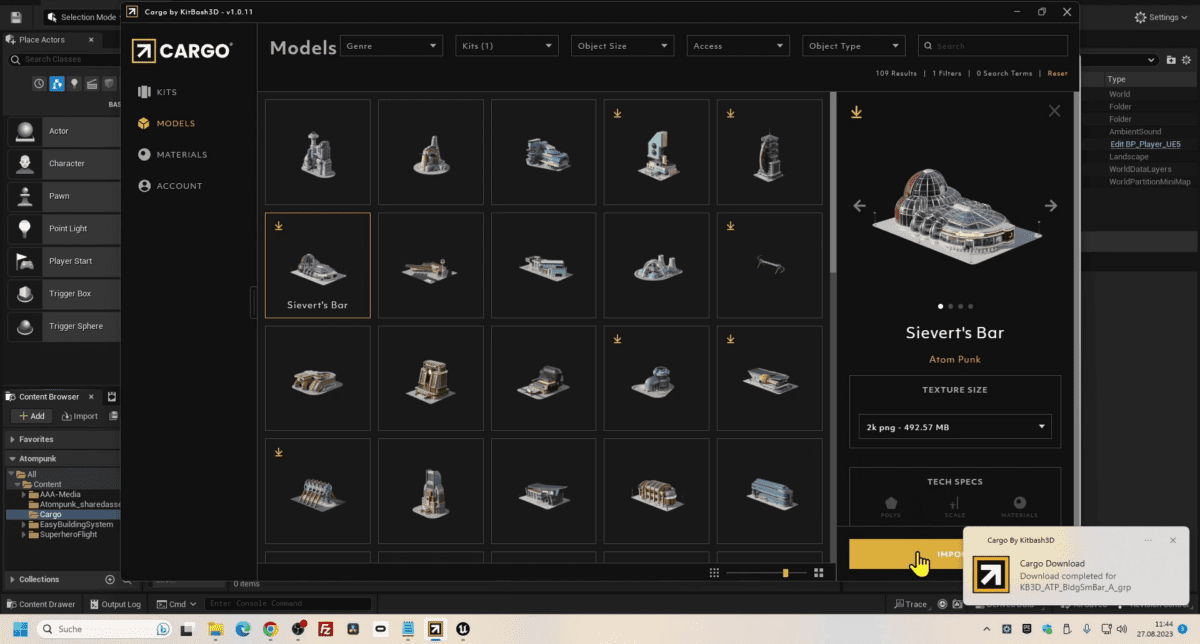Open the Cmd dropdown in status bar
Screen dimensions: 1200x644
click(177, 604)
